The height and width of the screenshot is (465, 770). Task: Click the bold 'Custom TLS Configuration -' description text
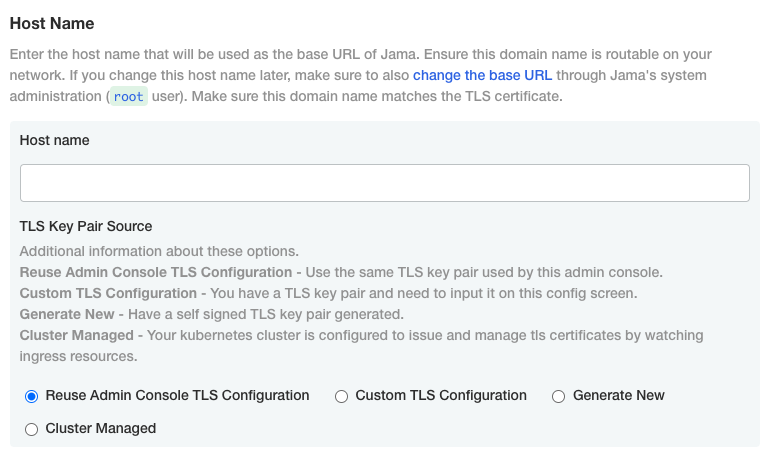point(113,293)
